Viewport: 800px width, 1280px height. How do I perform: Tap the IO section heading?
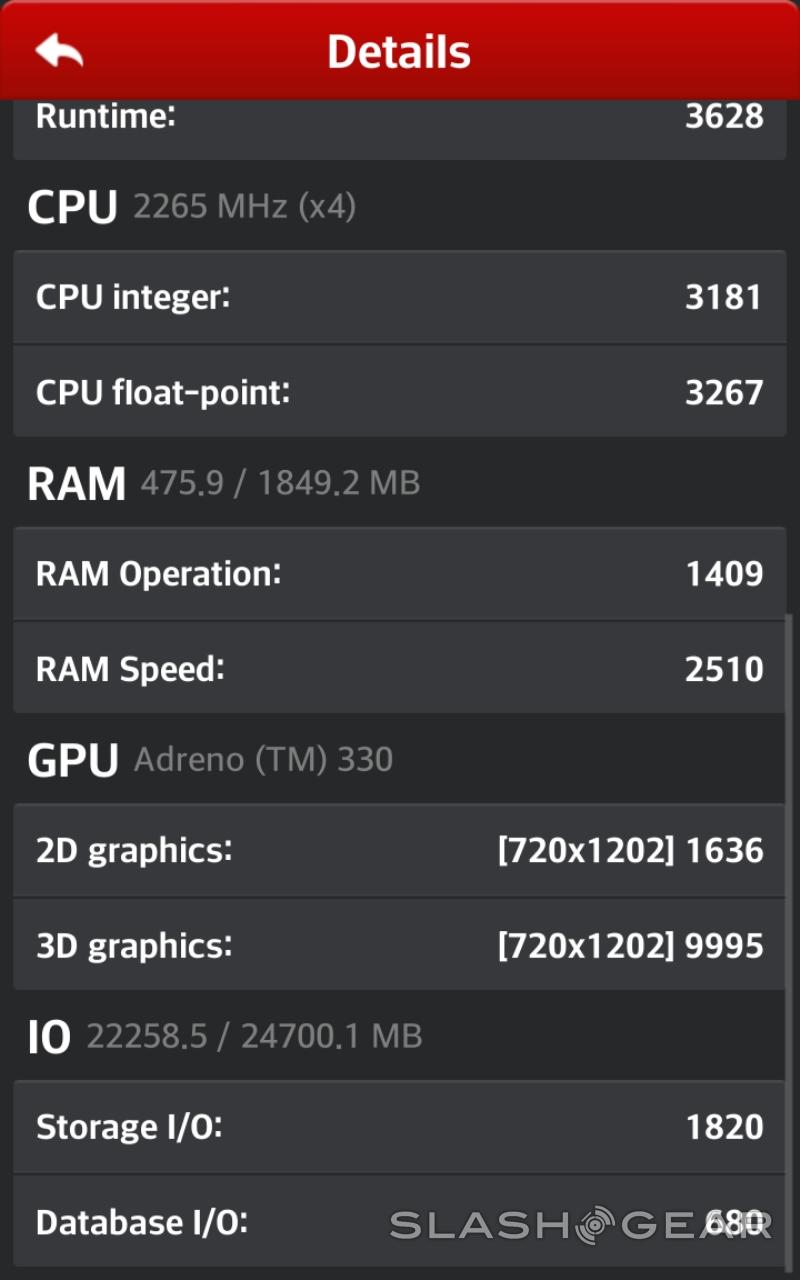(x=49, y=1038)
